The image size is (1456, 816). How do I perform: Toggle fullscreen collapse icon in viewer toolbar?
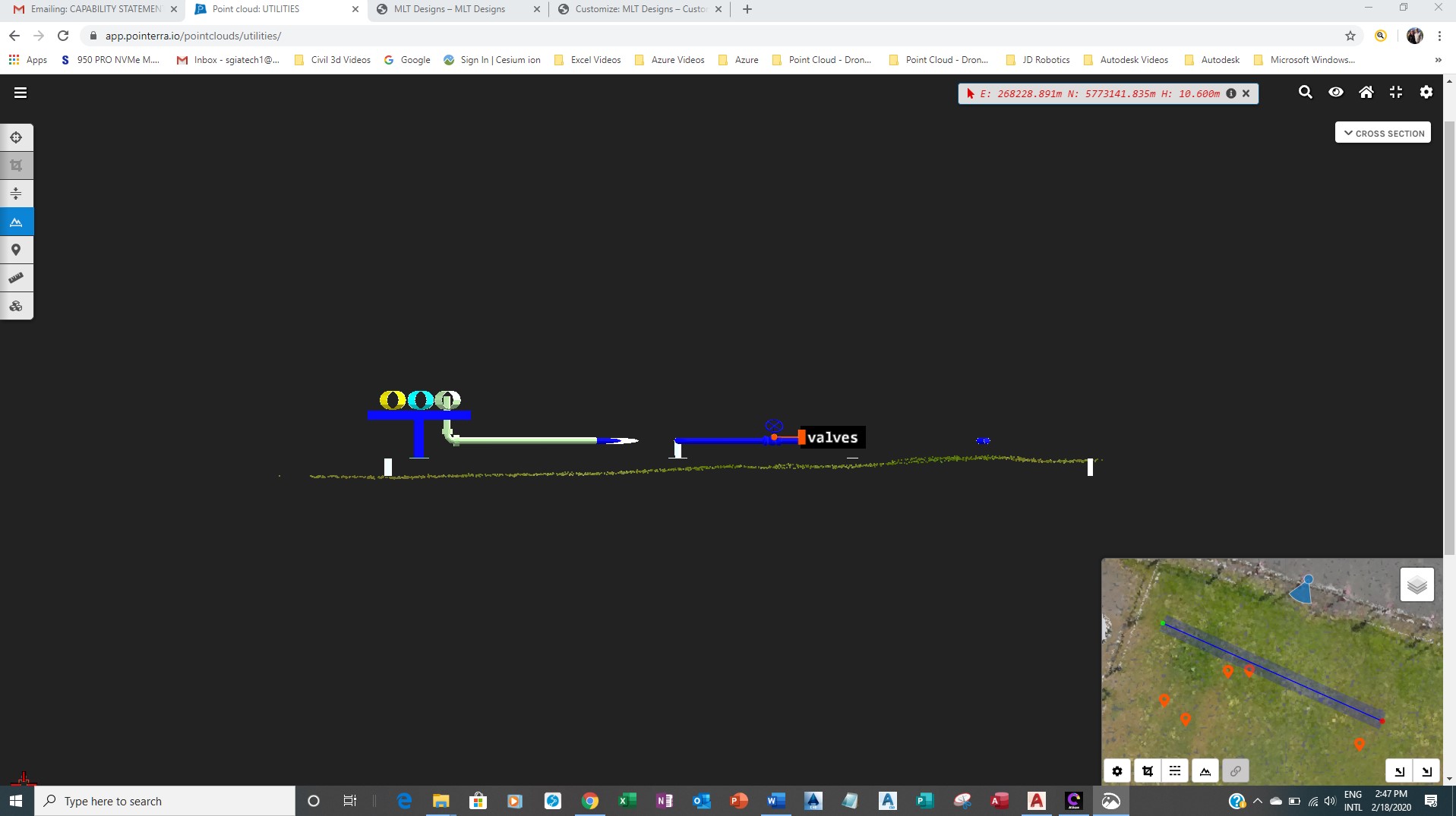pyautogui.click(x=1395, y=93)
